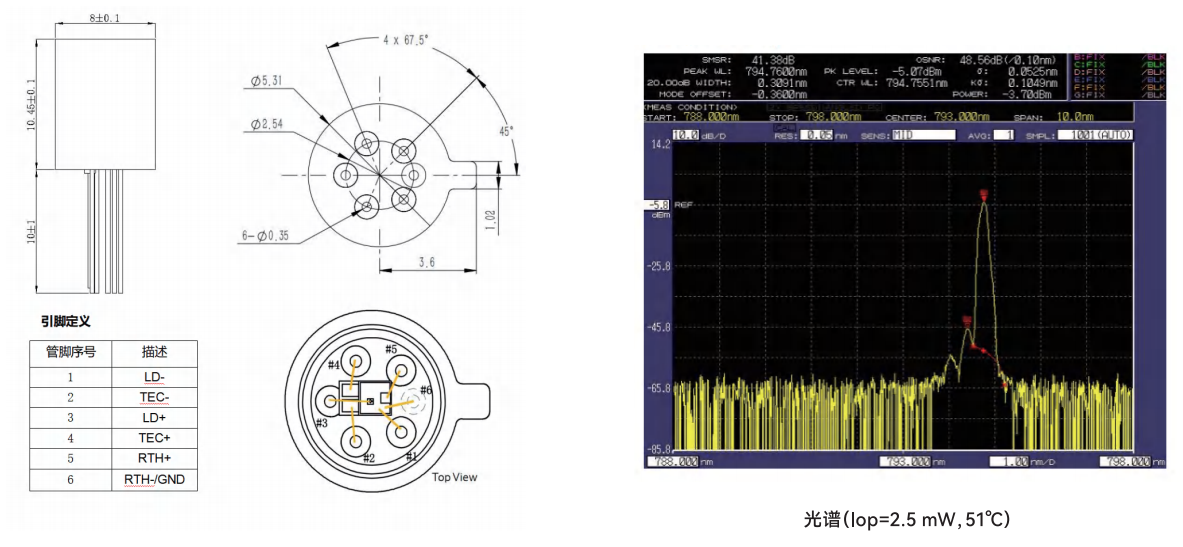Click the RTH-/GND table cell
Screen dimensions: 1183x547
click(155, 480)
